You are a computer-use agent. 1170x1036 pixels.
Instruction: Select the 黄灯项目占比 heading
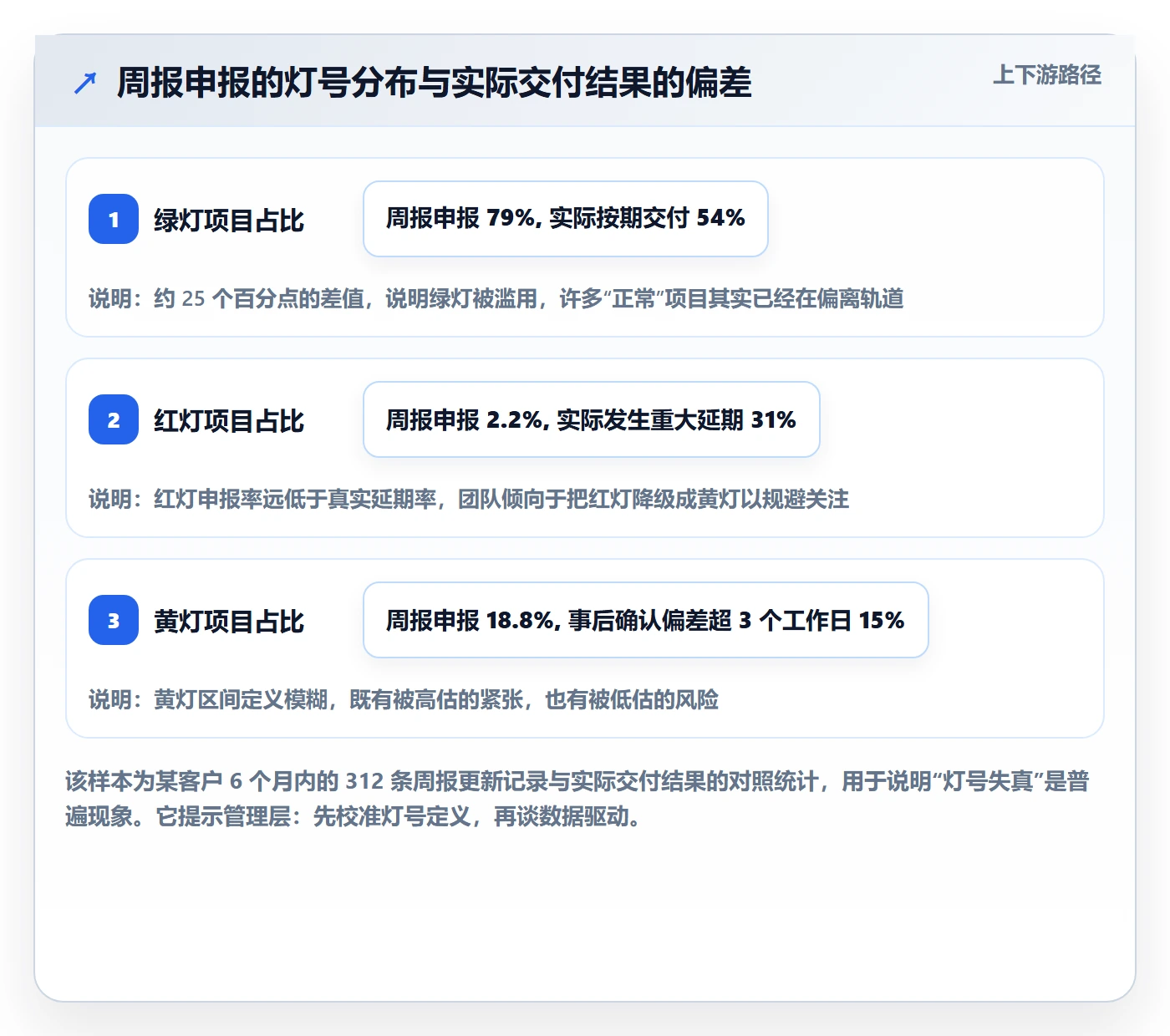229,622
